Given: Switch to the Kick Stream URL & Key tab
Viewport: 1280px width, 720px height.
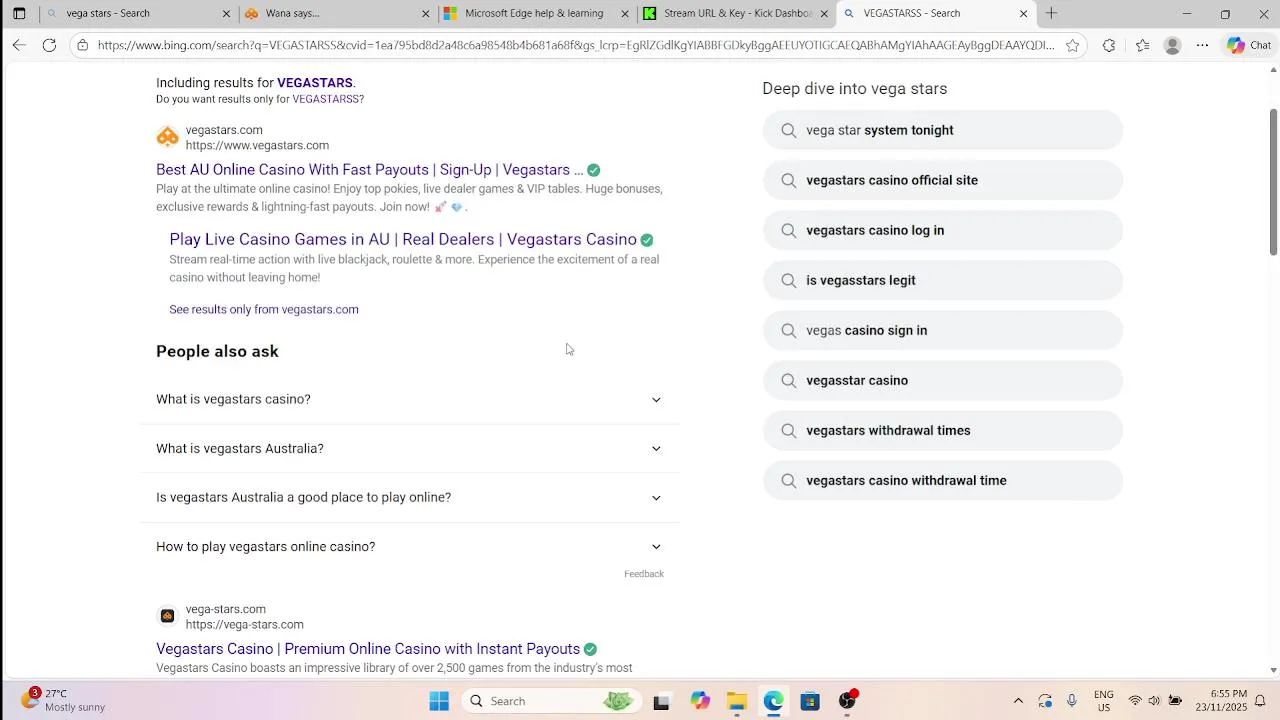Looking at the screenshot, I should tap(736, 13).
